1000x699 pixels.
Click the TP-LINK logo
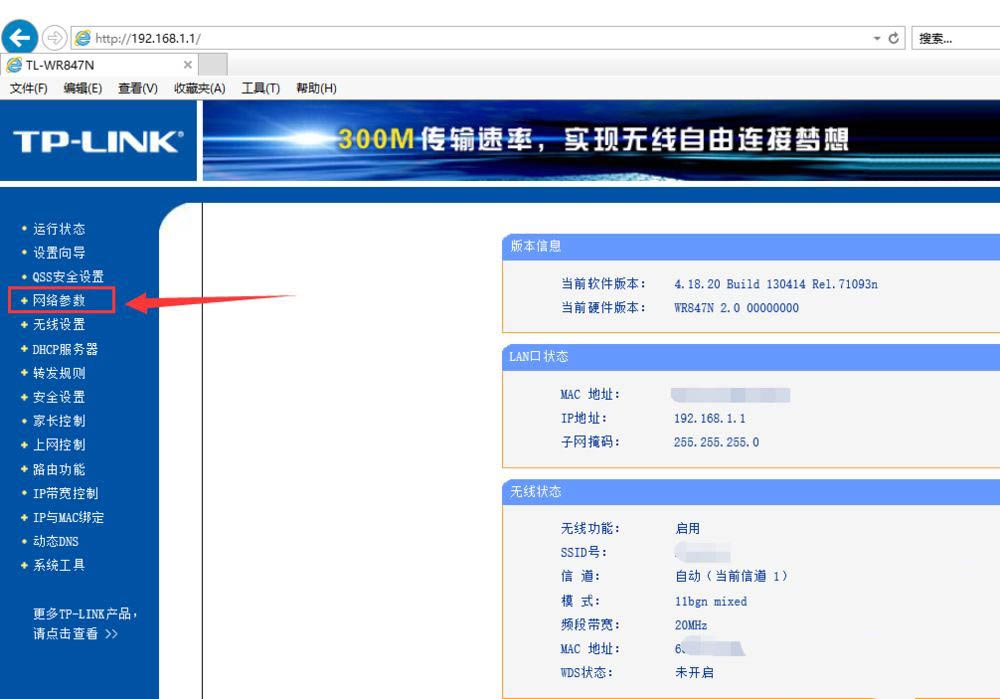point(98,141)
